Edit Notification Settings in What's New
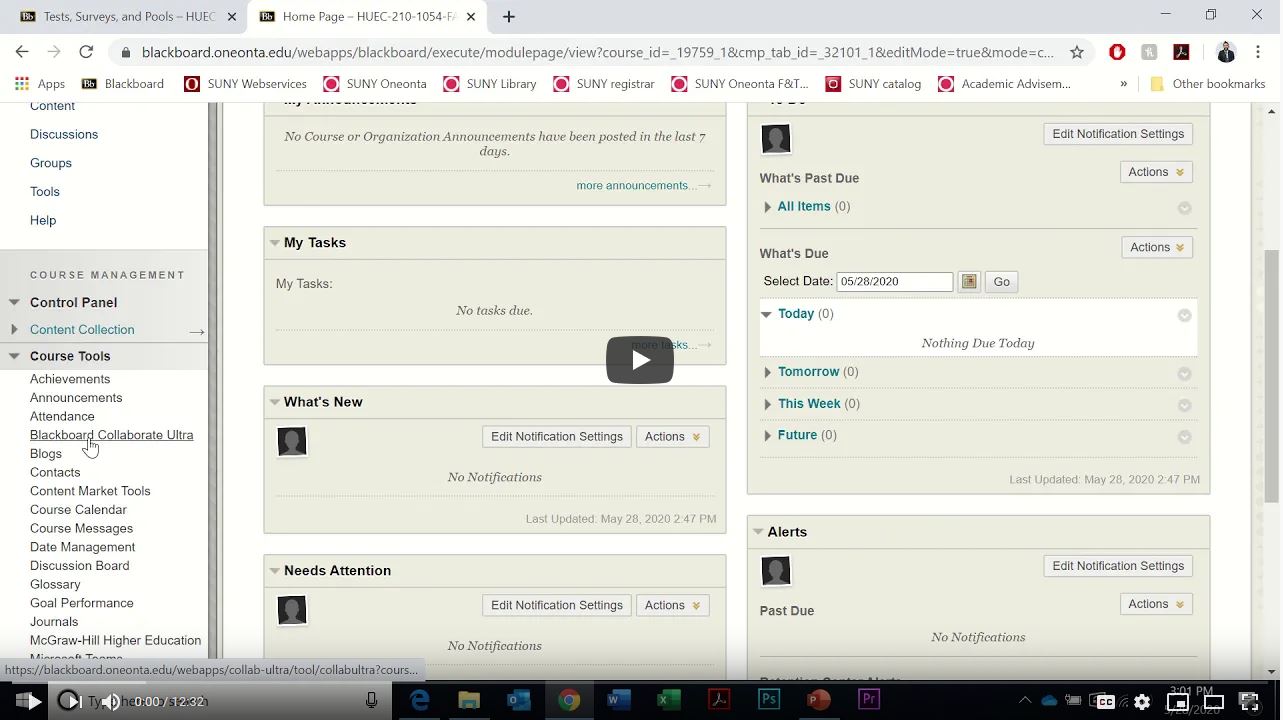 point(557,437)
